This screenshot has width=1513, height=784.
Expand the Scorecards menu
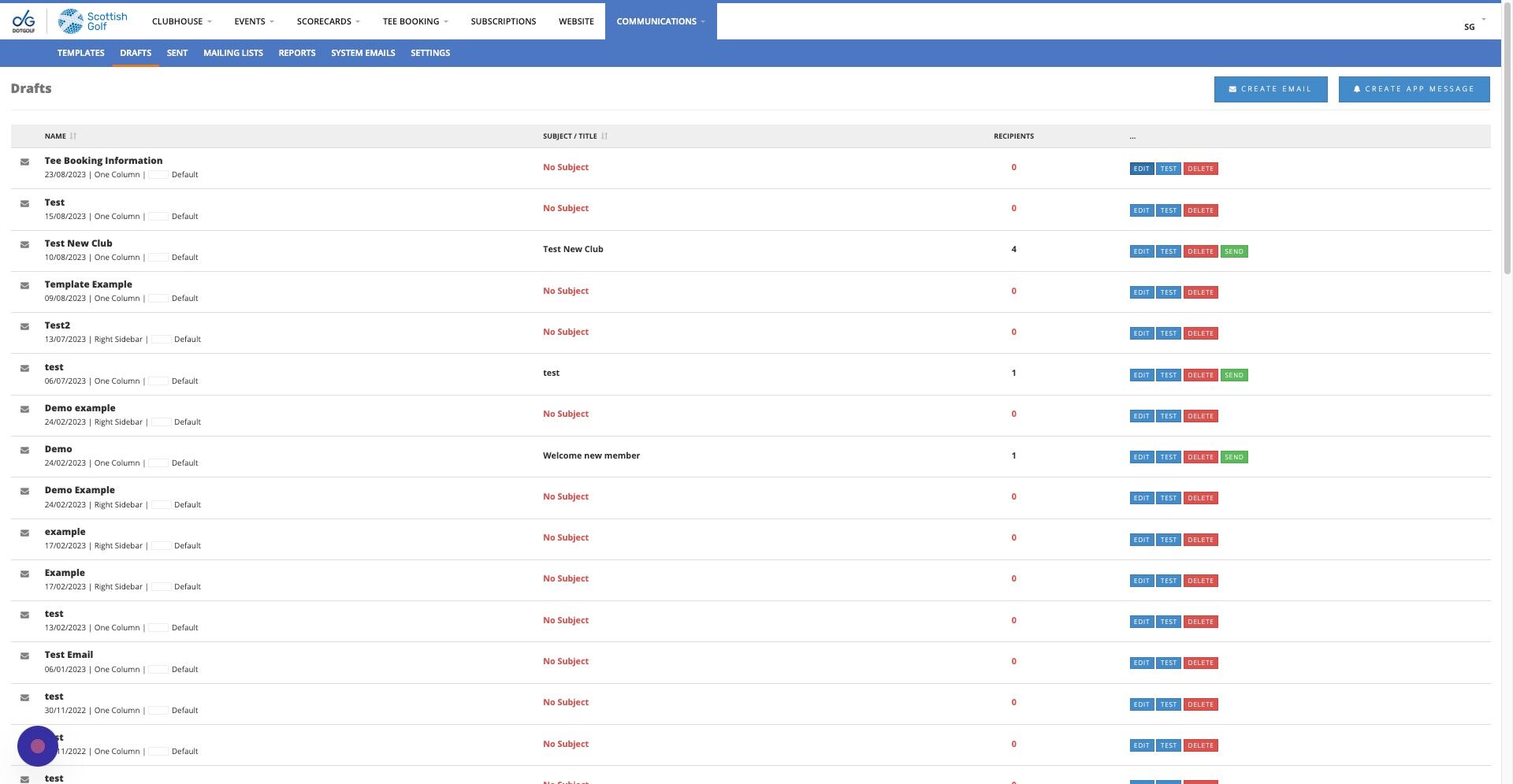(x=328, y=21)
